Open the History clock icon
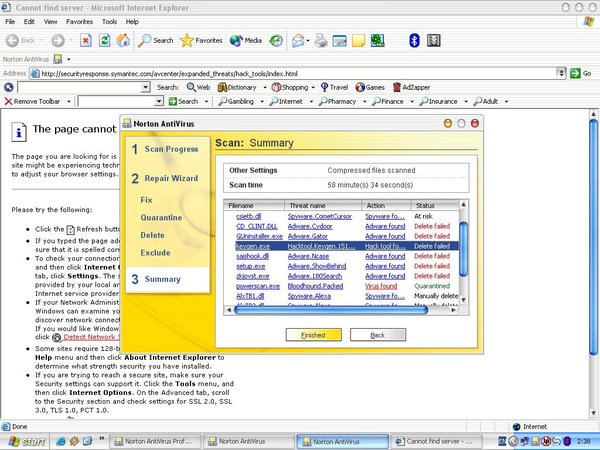The image size is (600, 450). point(276,40)
